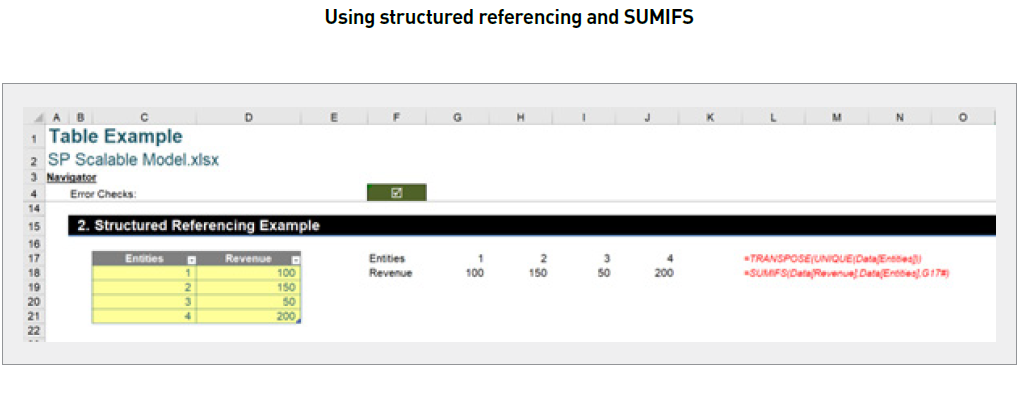The image size is (1018, 399).
Task: Click the SP Scalable Model.xlsx cell
Action: click(x=133, y=160)
